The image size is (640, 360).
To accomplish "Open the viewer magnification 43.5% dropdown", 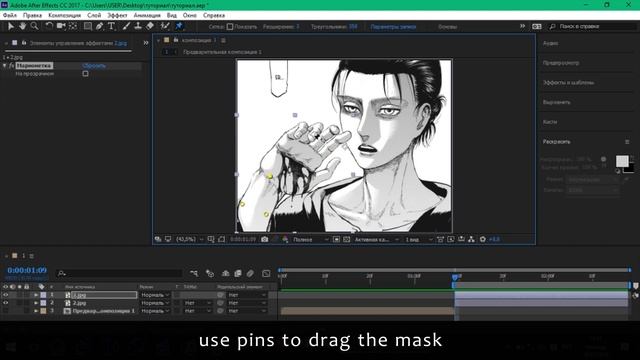I will [x=189, y=239].
